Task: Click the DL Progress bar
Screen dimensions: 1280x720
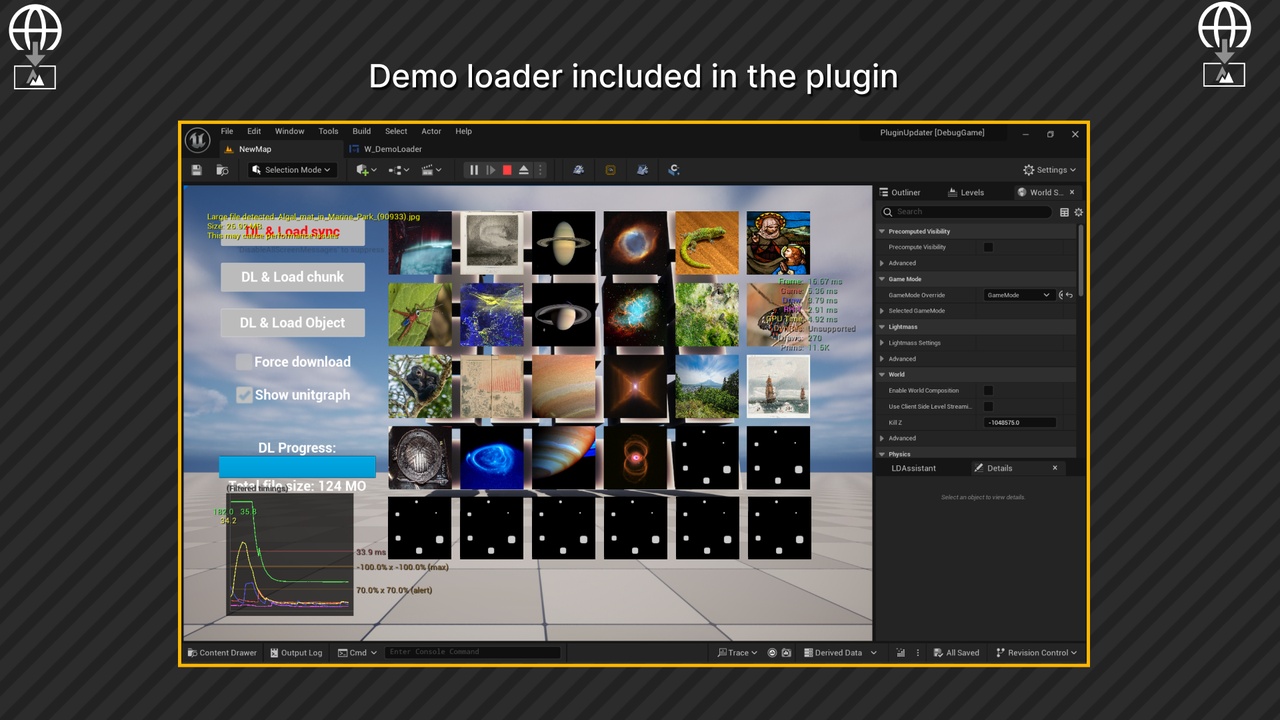Action: pyautogui.click(x=297, y=467)
